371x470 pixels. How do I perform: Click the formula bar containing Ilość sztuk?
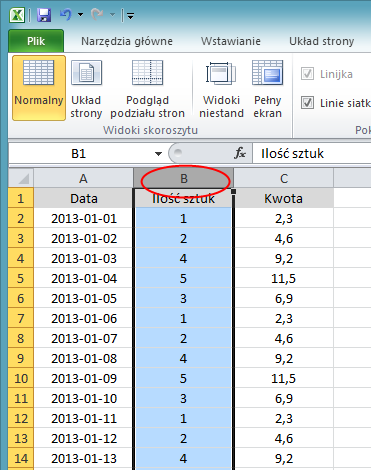pos(312,153)
